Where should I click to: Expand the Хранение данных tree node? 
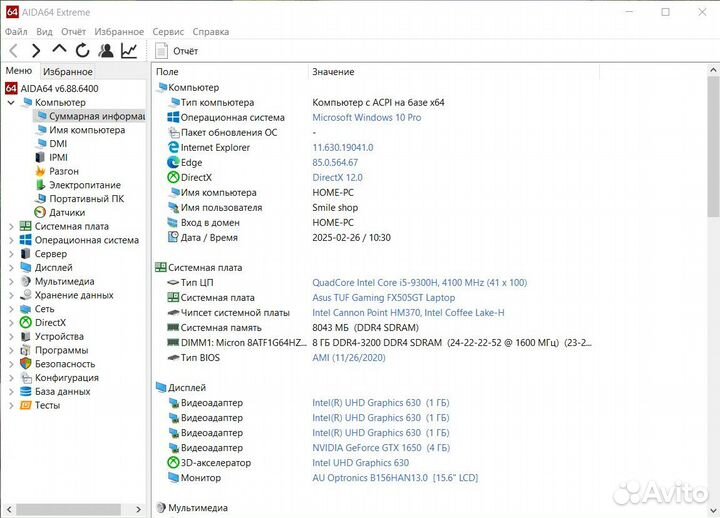pos(11,295)
